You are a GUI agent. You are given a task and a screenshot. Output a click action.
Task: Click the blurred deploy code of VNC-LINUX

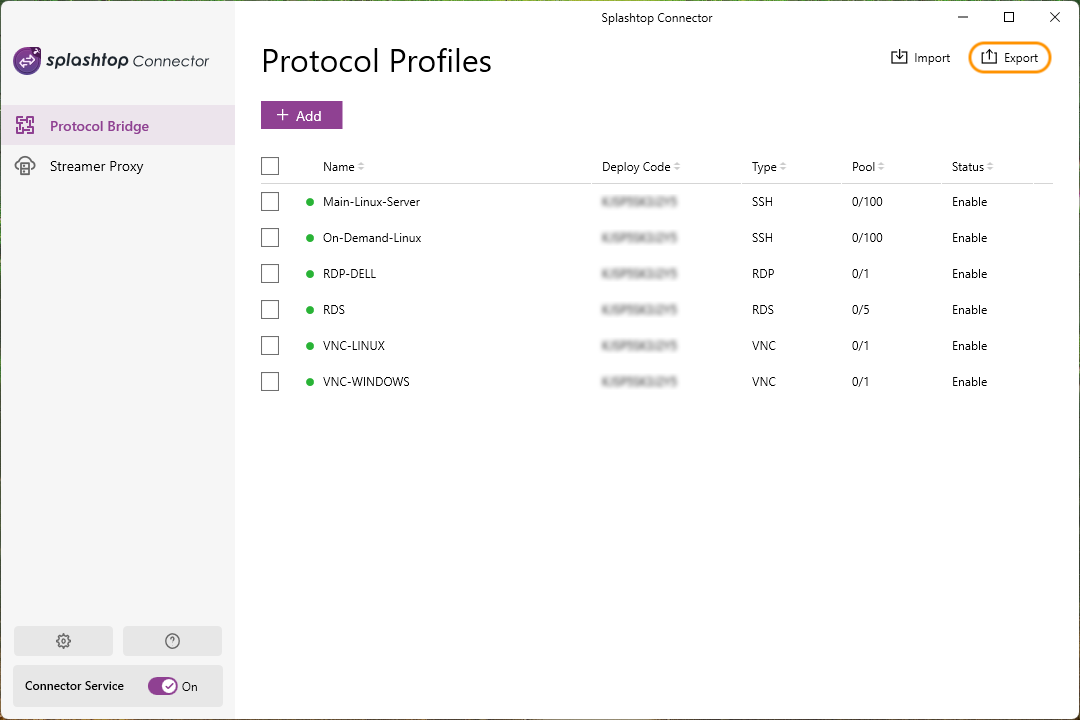pyautogui.click(x=639, y=345)
